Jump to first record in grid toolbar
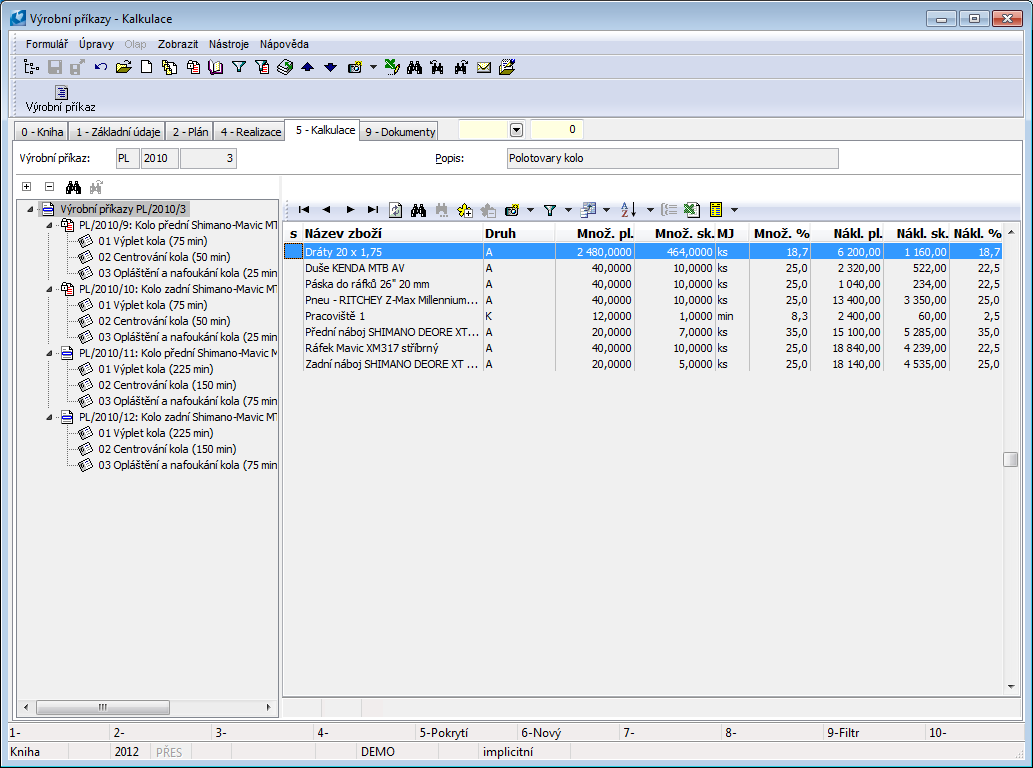This screenshot has height=768, width=1033. click(303, 210)
